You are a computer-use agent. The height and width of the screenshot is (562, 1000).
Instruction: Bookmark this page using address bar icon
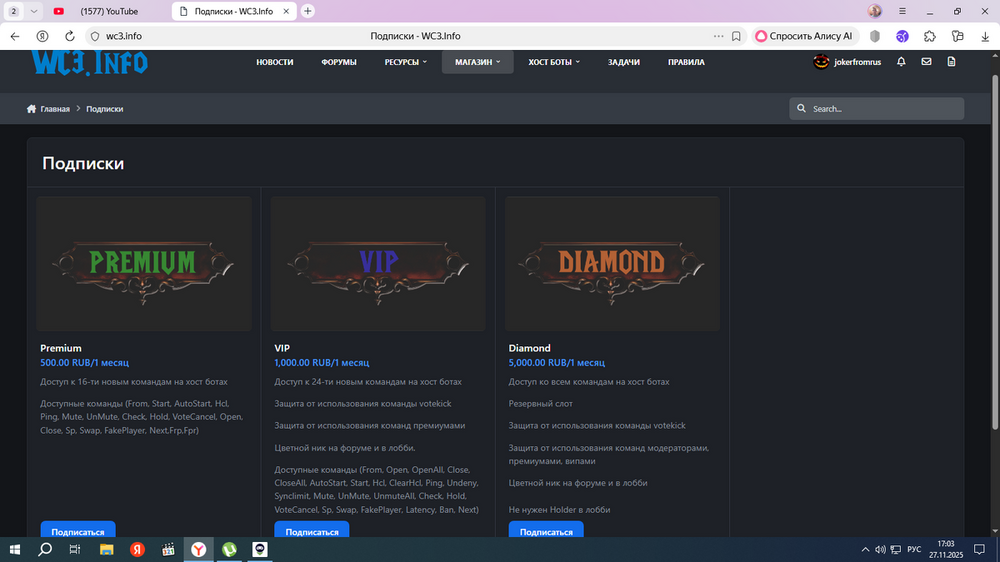736,36
